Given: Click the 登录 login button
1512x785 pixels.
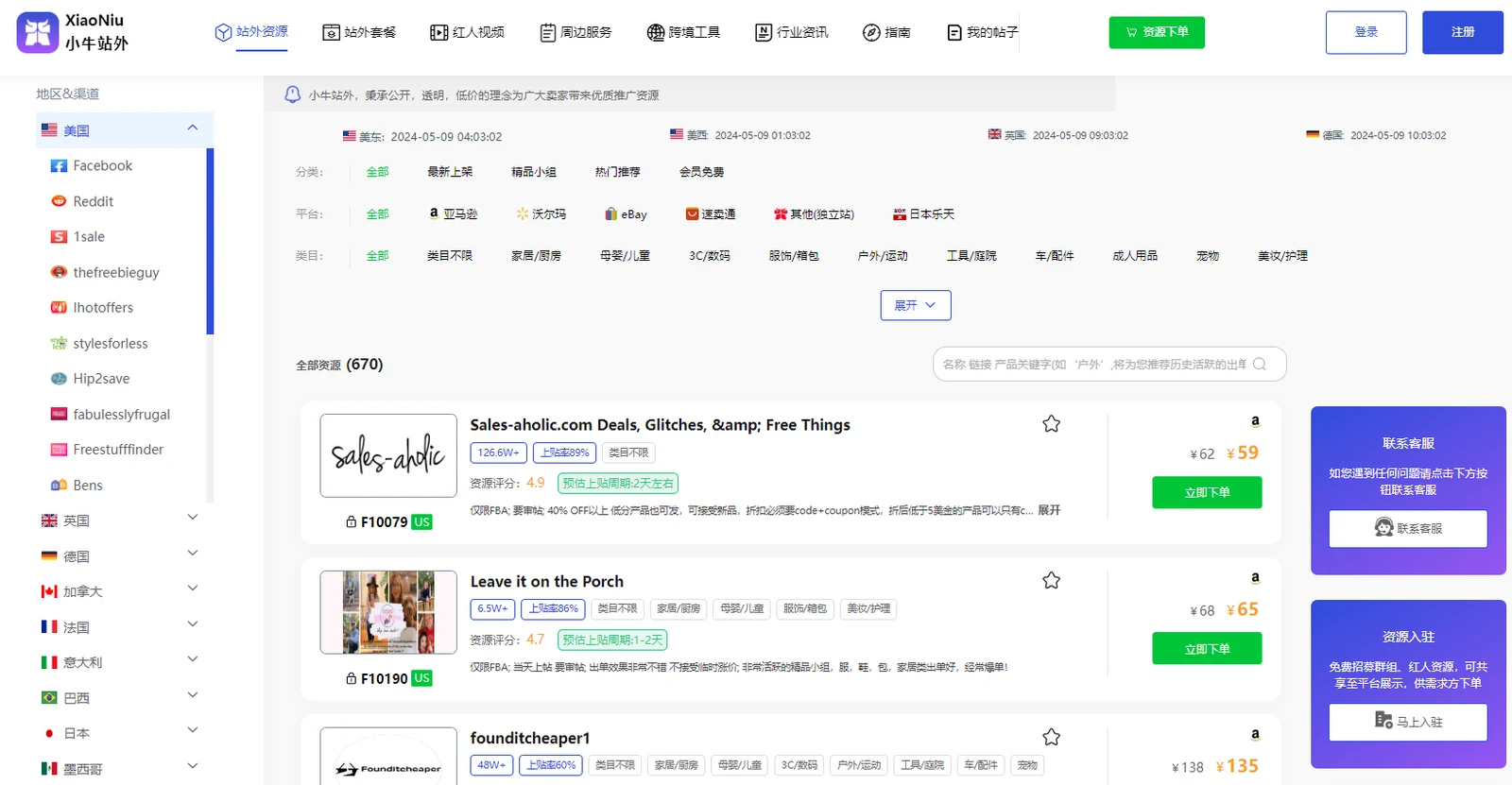Looking at the screenshot, I should 1366,32.
